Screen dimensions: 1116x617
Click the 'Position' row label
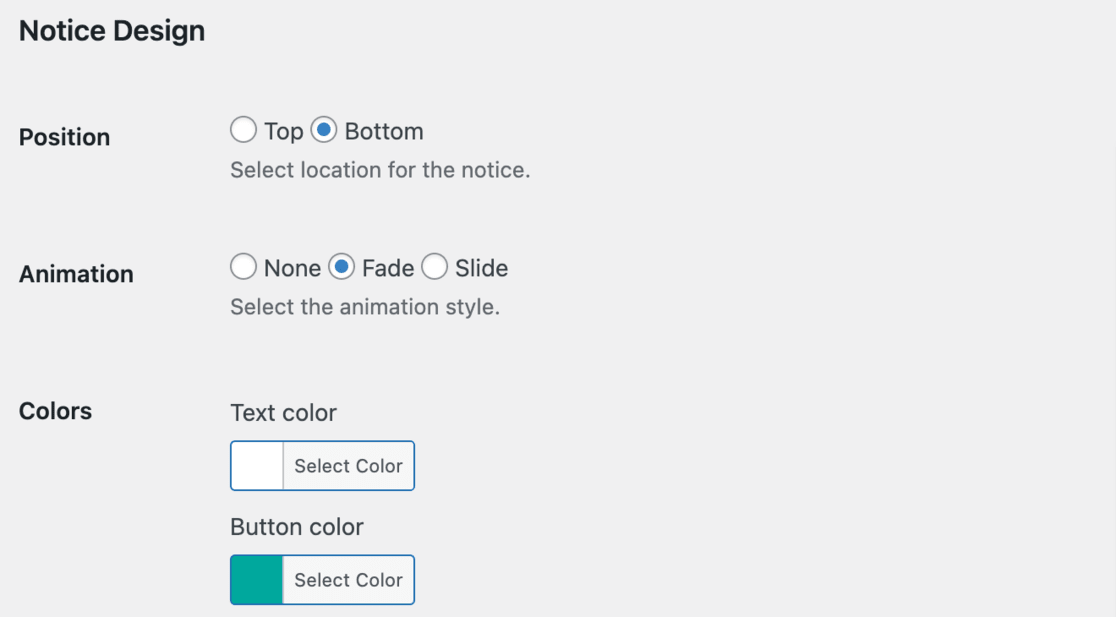65,137
